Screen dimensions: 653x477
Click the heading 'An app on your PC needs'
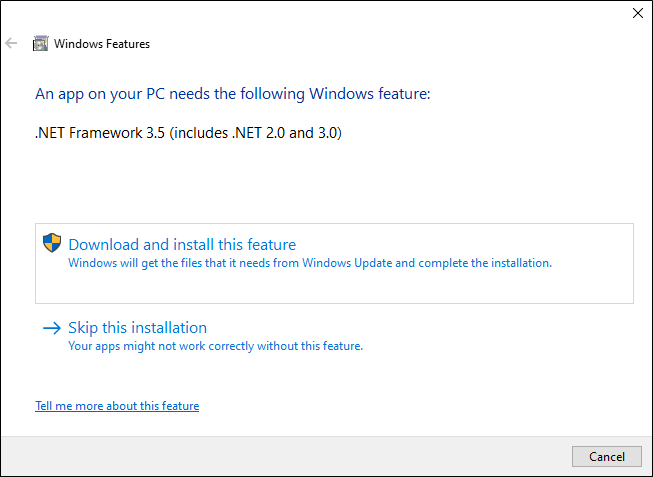tap(233, 94)
